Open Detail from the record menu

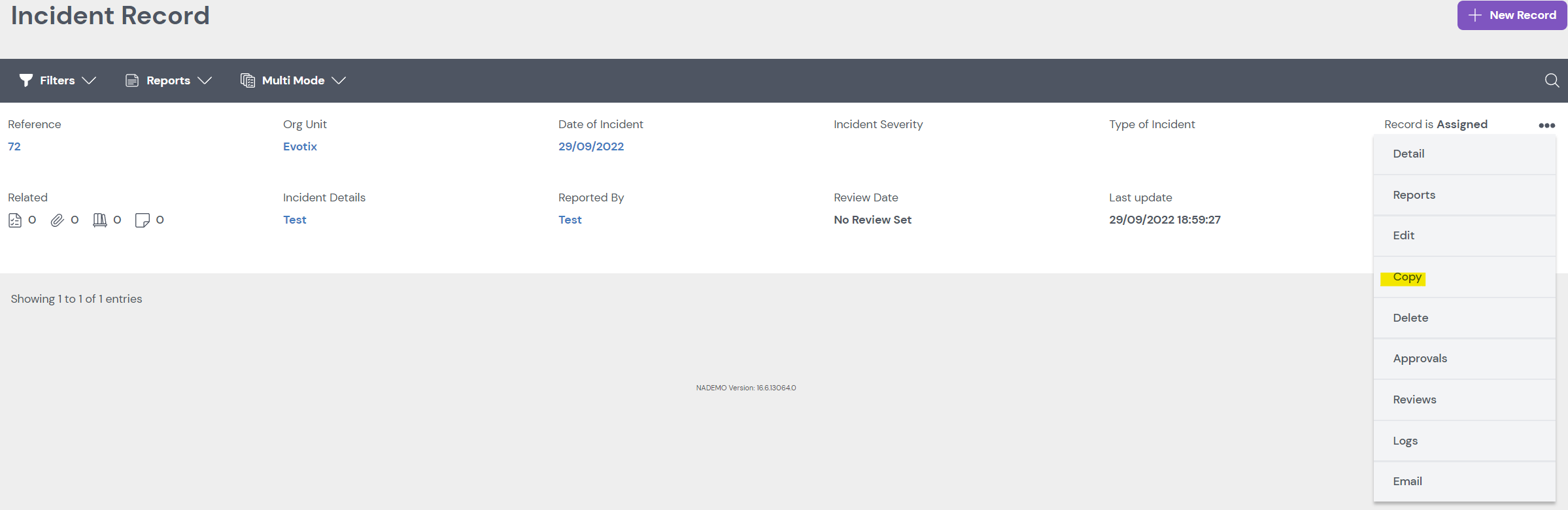(x=1408, y=154)
